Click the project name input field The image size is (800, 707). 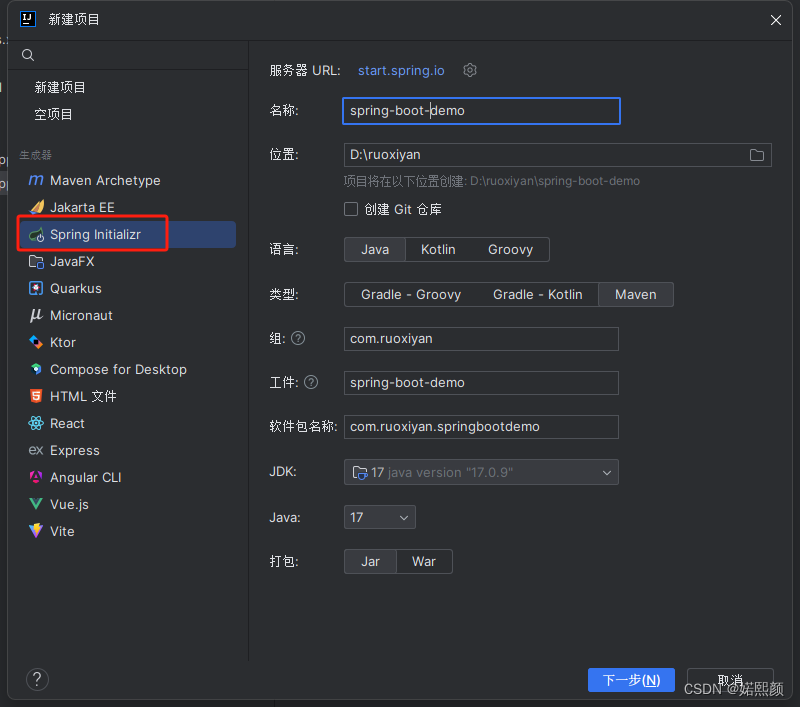480,111
